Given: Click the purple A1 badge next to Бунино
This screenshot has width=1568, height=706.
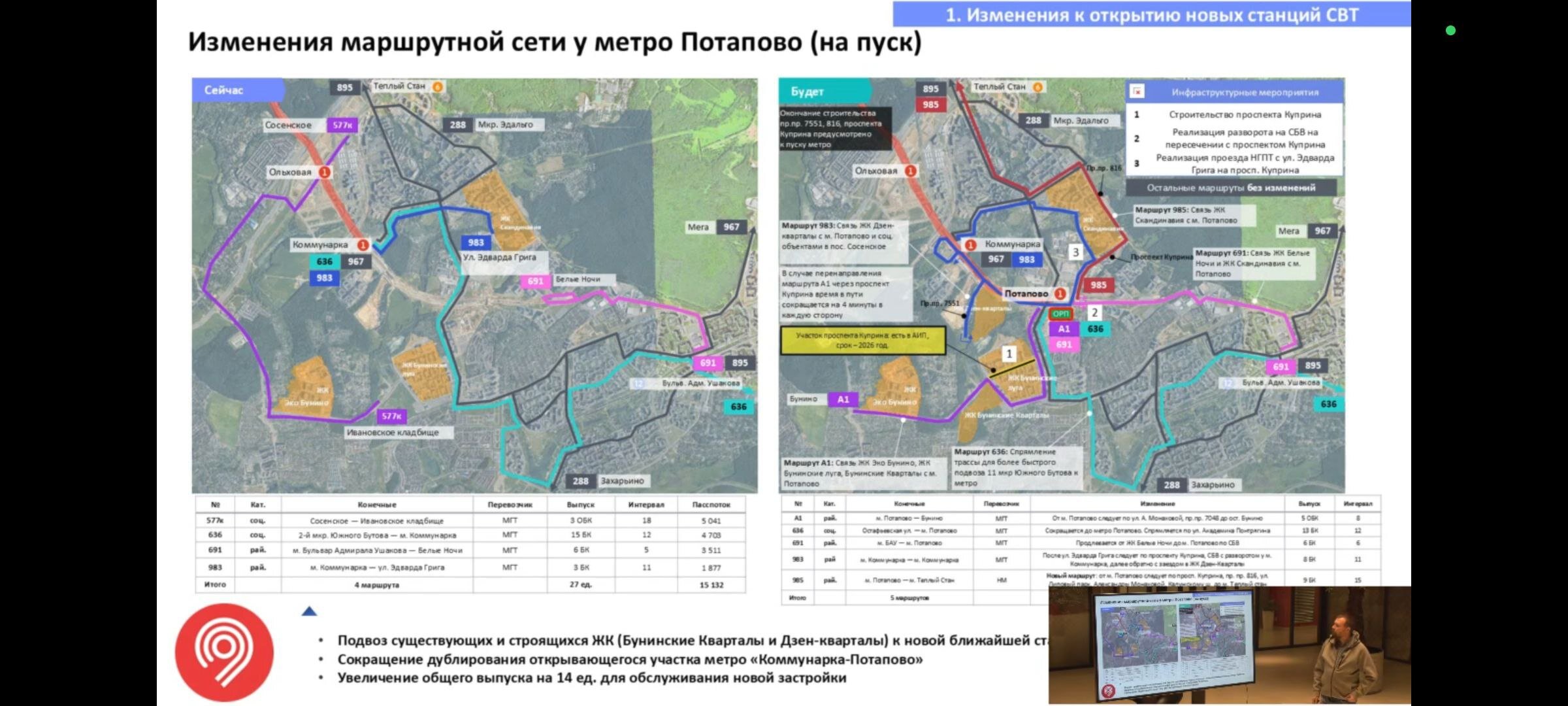Looking at the screenshot, I should 843,399.
